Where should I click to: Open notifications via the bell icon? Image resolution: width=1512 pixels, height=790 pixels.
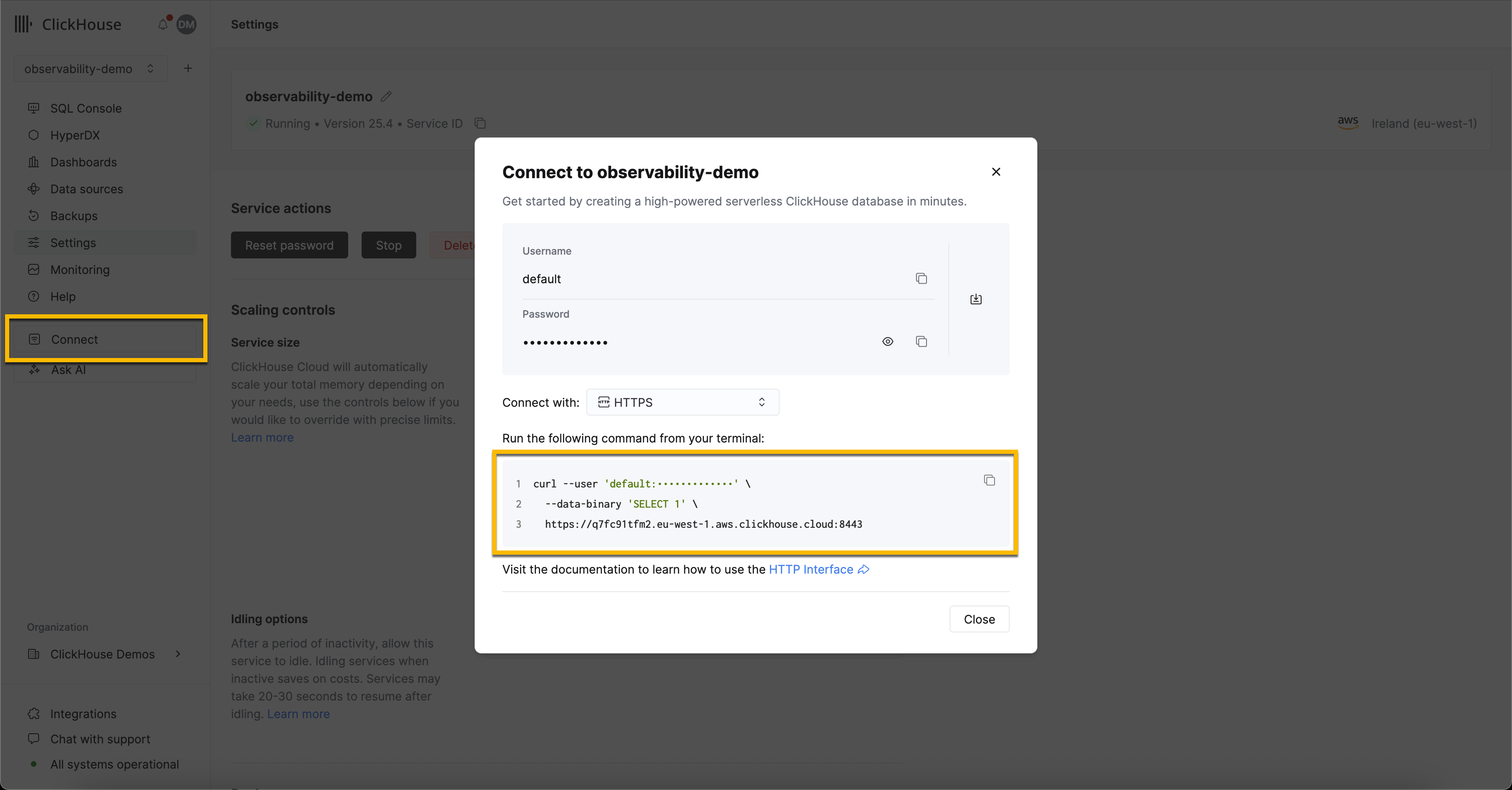pos(163,25)
